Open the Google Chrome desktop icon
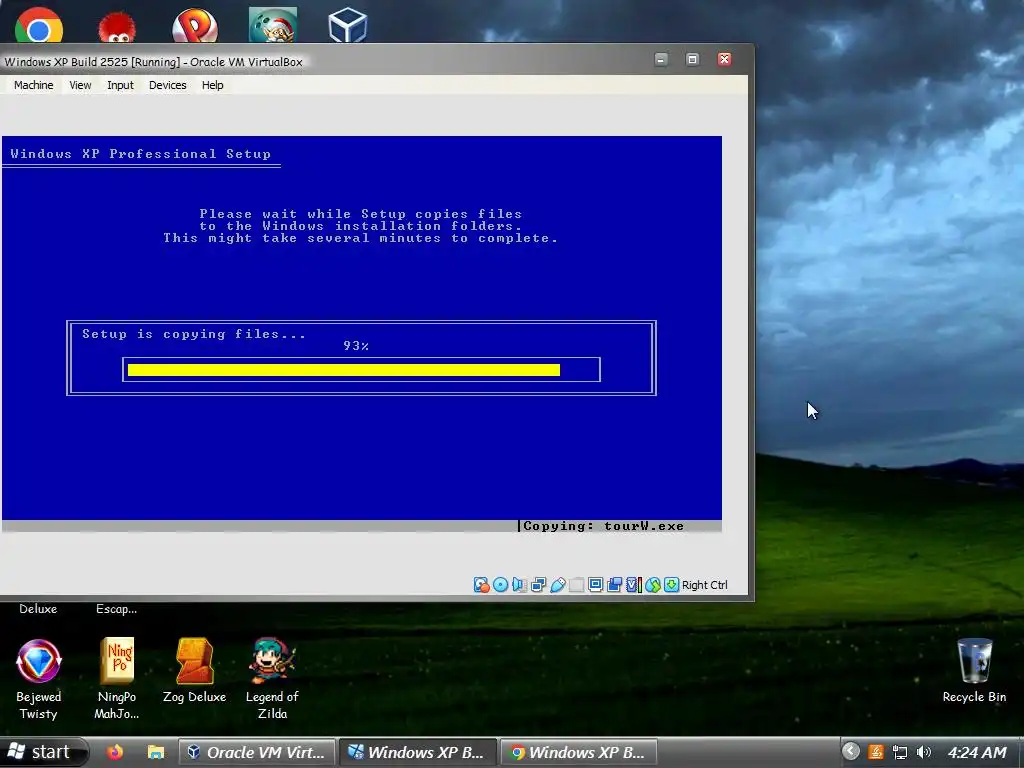 [39, 26]
